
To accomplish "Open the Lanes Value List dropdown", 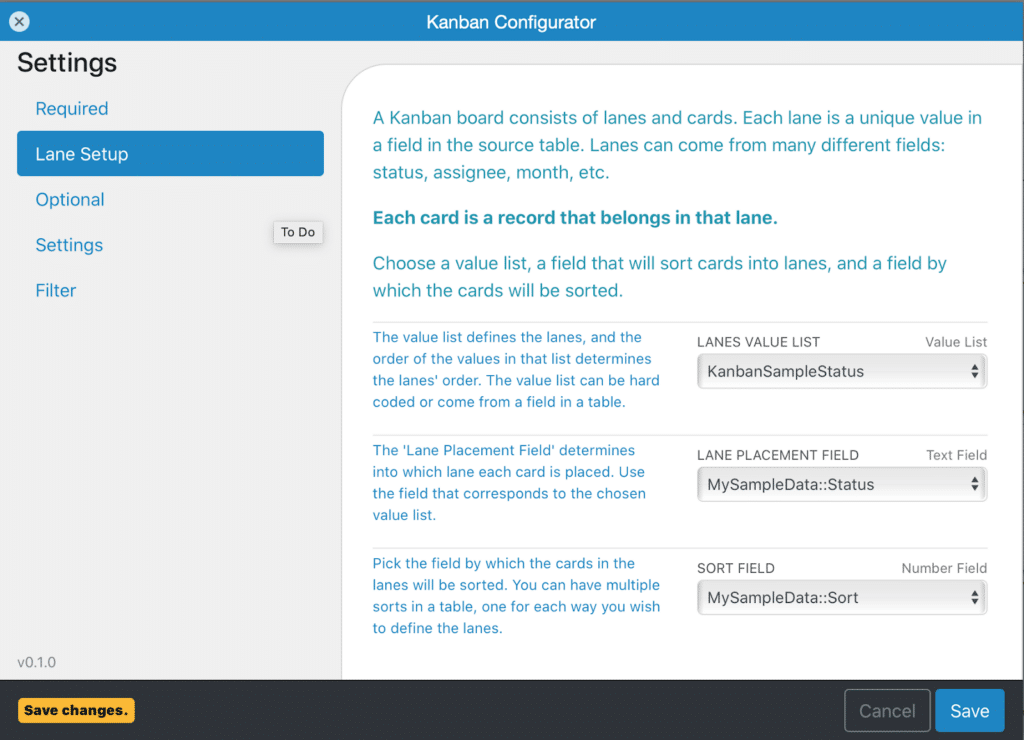I will click(842, 371).
